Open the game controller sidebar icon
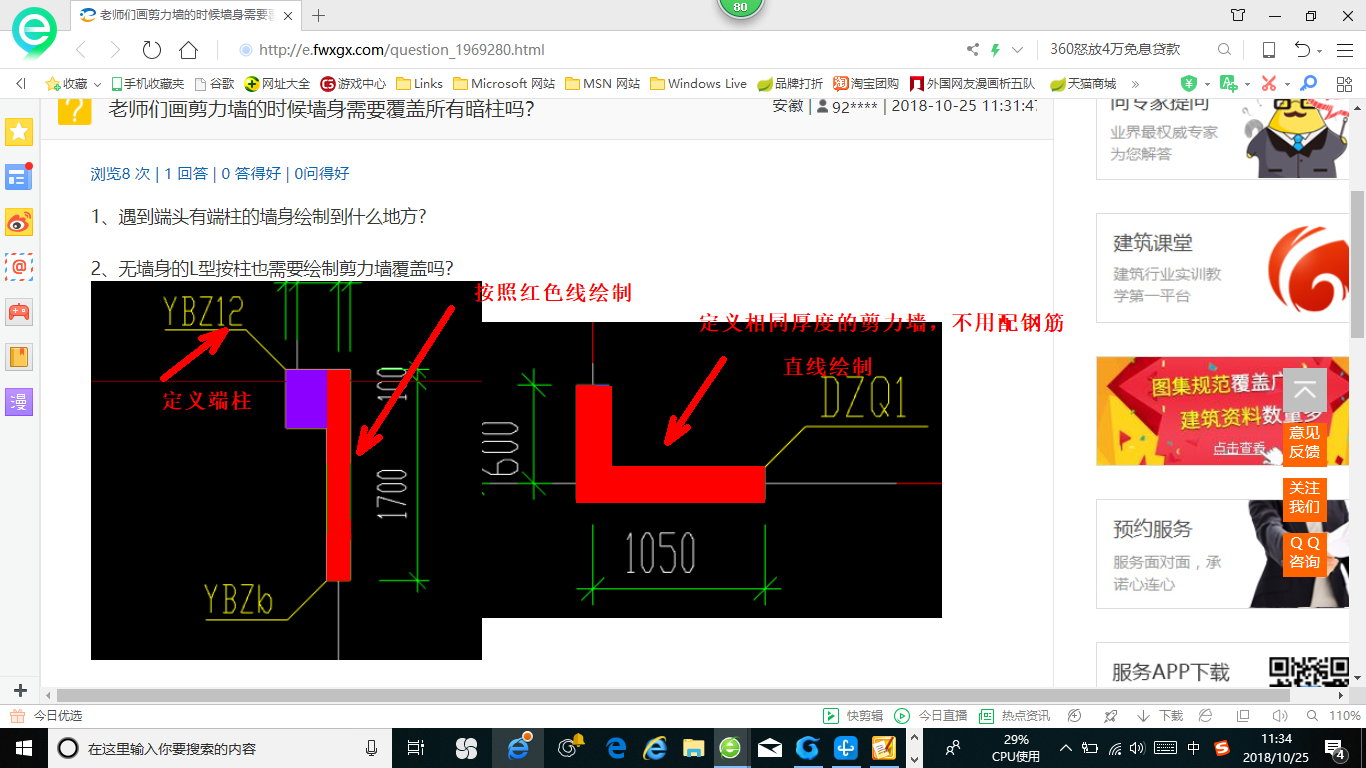Viewport: 1366px width, 768px height. [x=19, y=312]
